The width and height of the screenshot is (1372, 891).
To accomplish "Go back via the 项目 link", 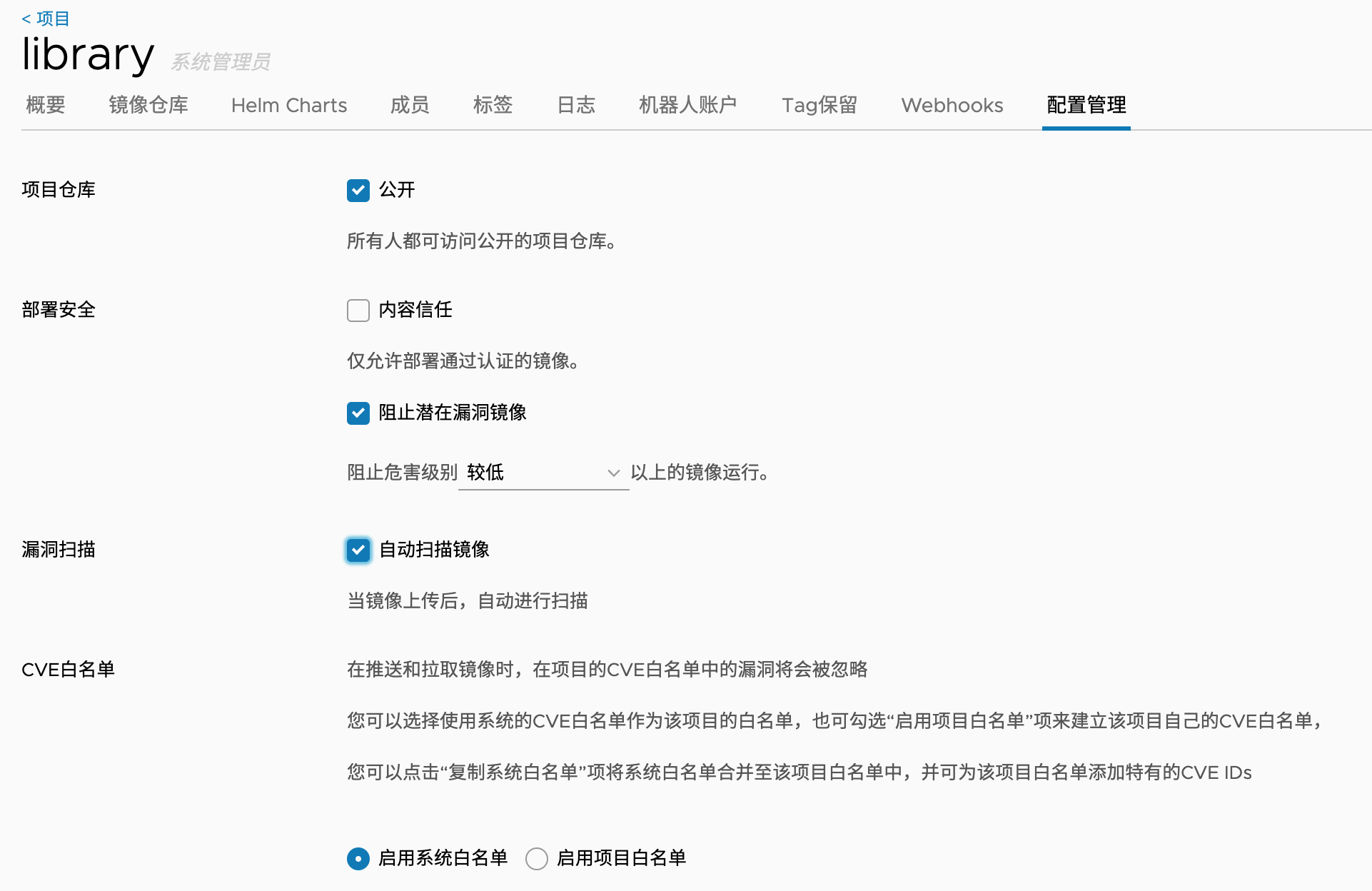I will click(46, 19).
